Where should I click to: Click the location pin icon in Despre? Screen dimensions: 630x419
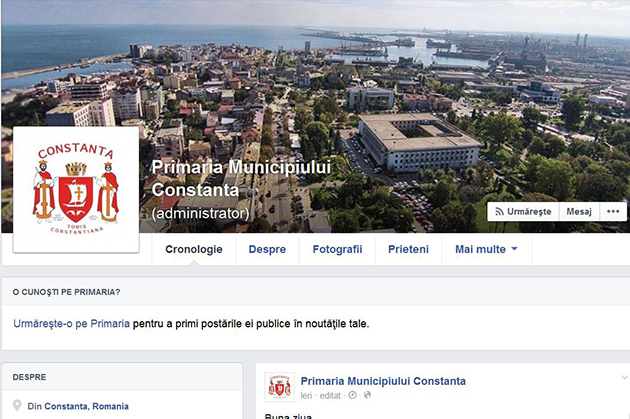[17, 405]
